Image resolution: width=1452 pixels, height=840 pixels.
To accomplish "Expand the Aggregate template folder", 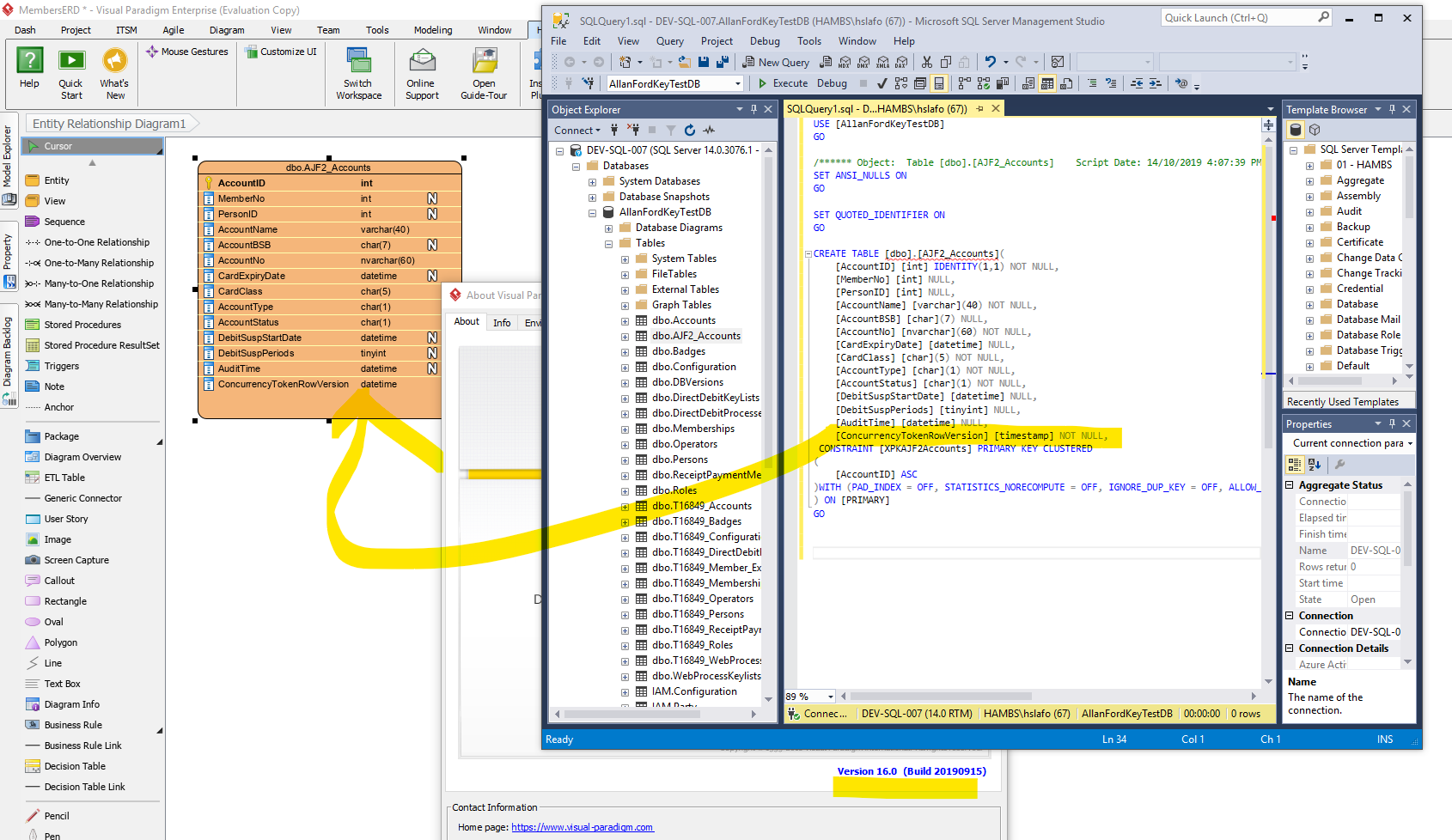I will pos(1309,180).
